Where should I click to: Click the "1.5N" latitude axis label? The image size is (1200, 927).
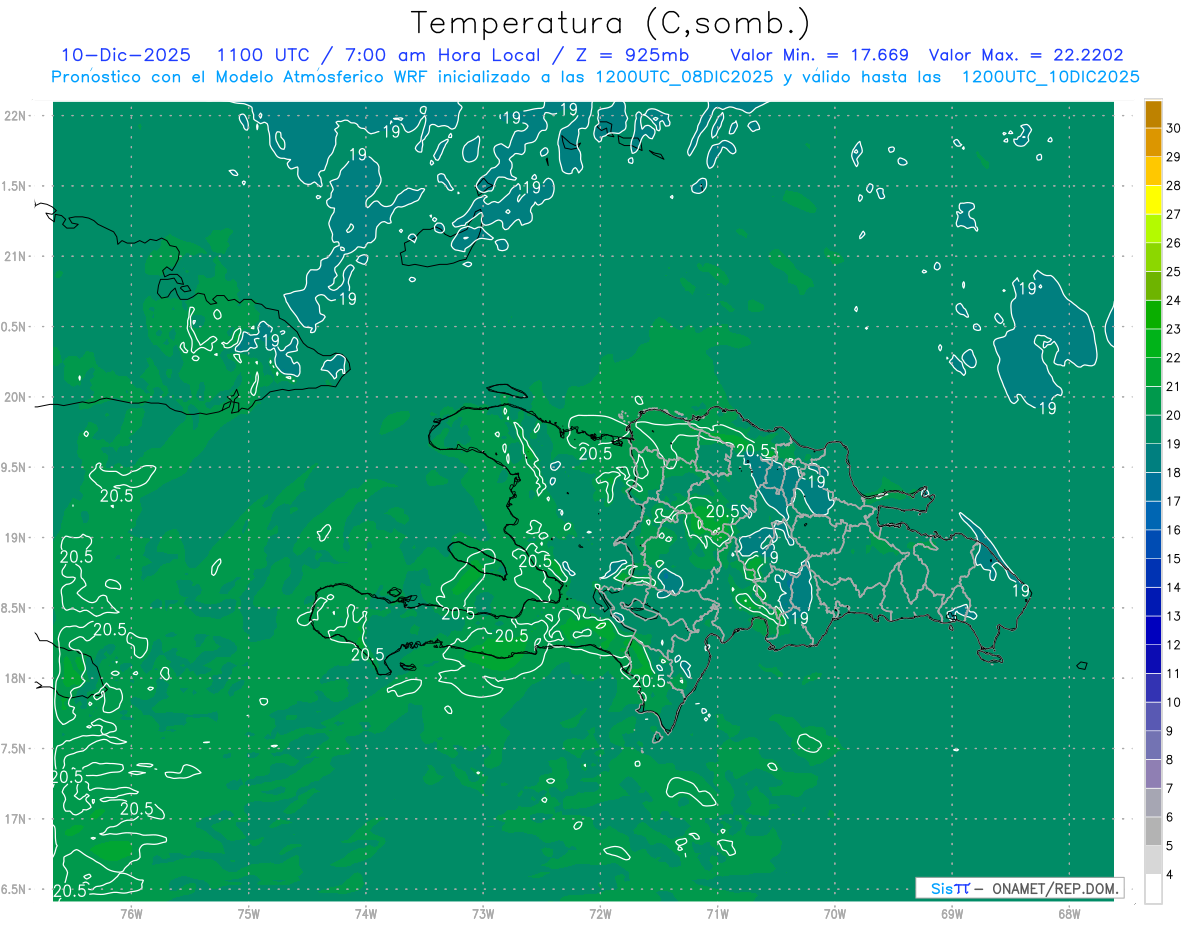(15, 186)
